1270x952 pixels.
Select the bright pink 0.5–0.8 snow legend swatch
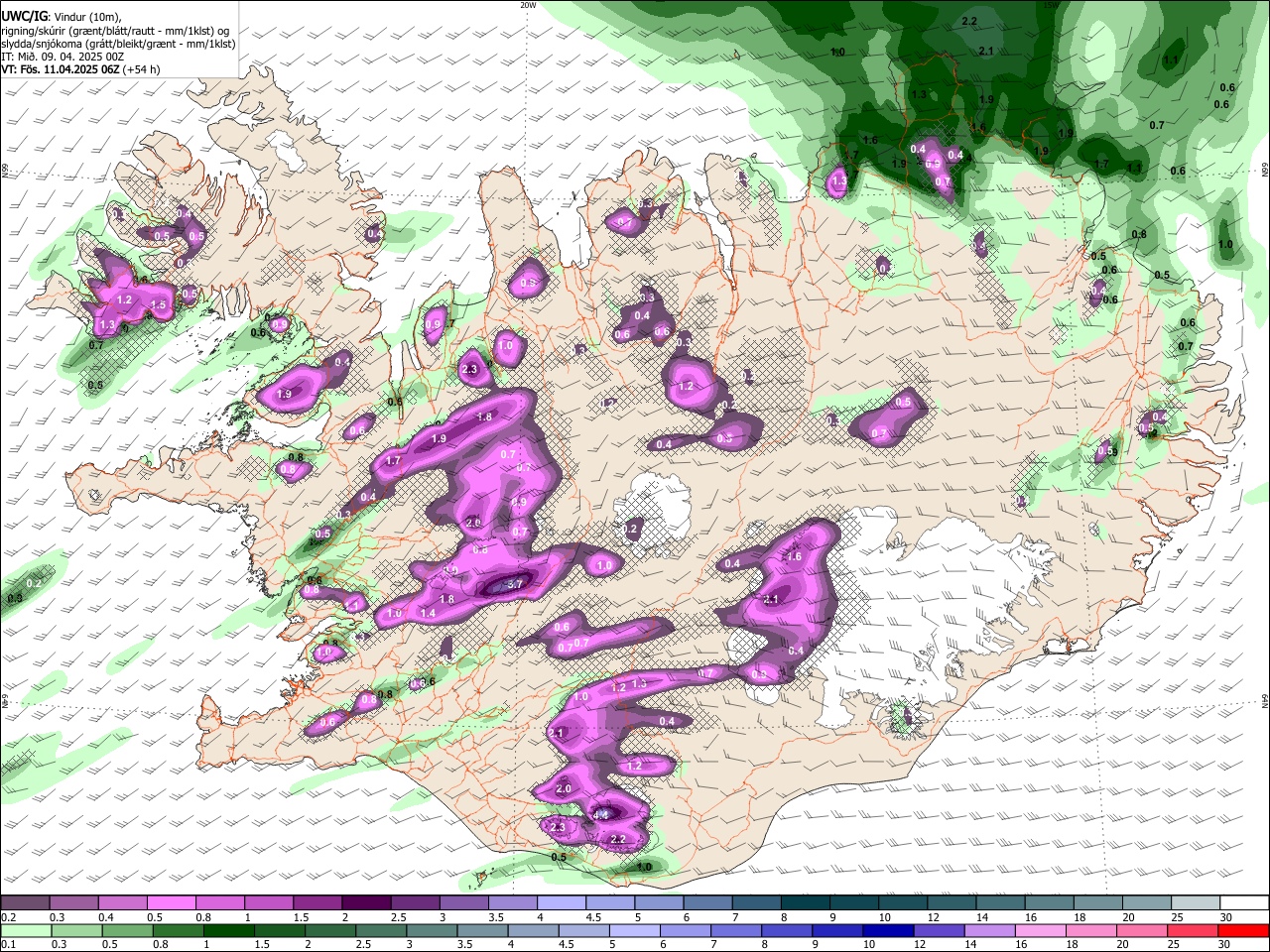(173, 902)
